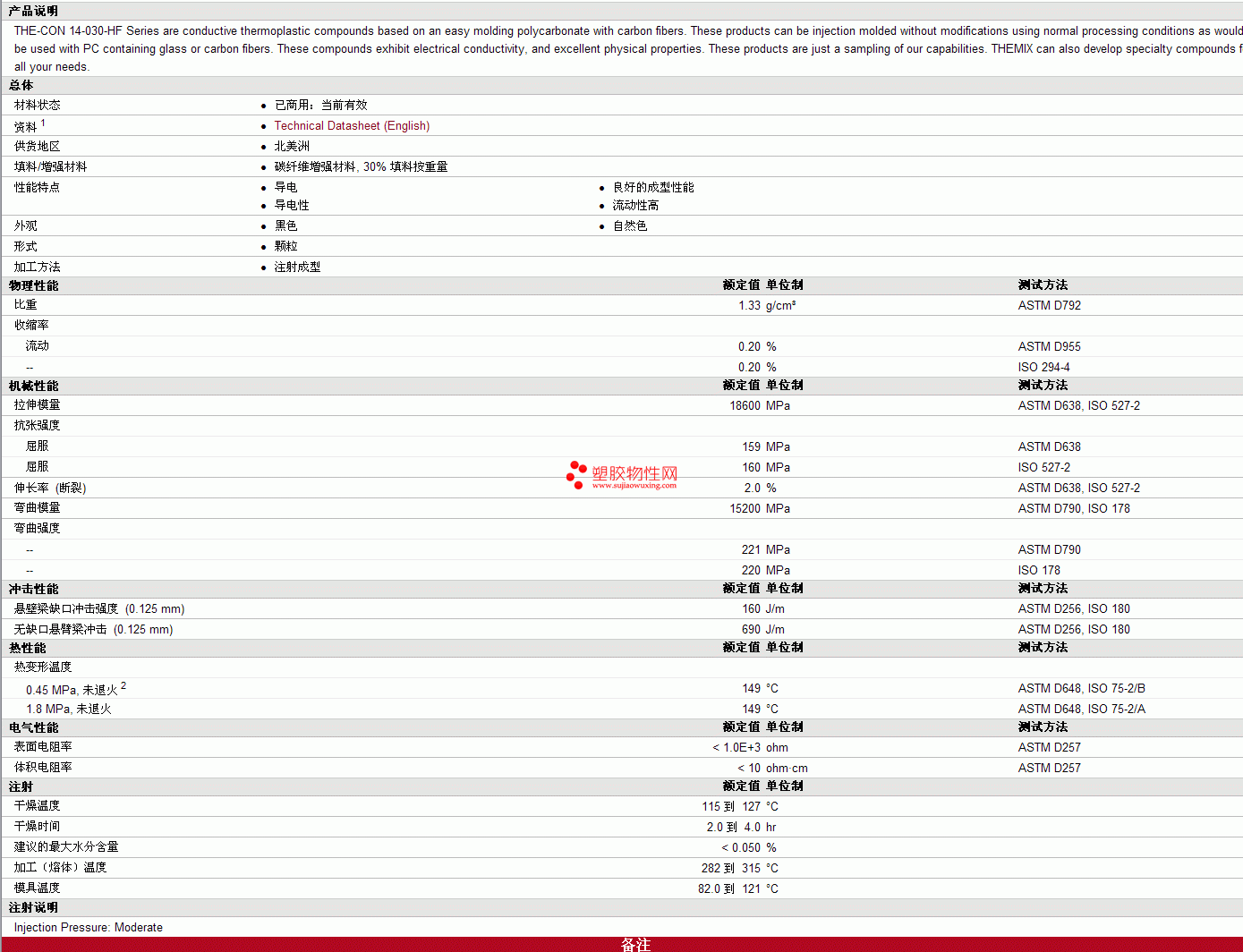Select the 注射成型 processing method
Screen dimensions: 1243x952
click(297, 268)
